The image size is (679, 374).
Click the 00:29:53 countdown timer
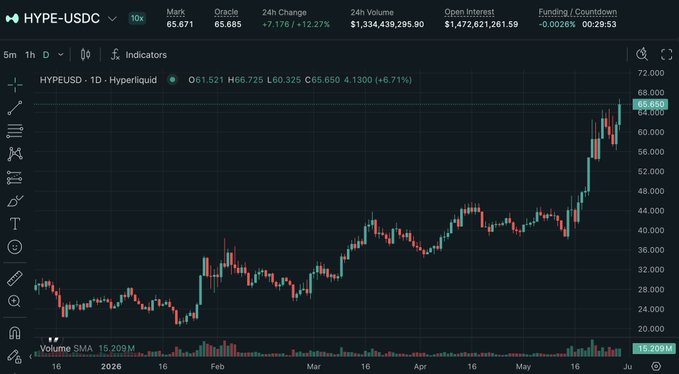(x=599, y=25)
